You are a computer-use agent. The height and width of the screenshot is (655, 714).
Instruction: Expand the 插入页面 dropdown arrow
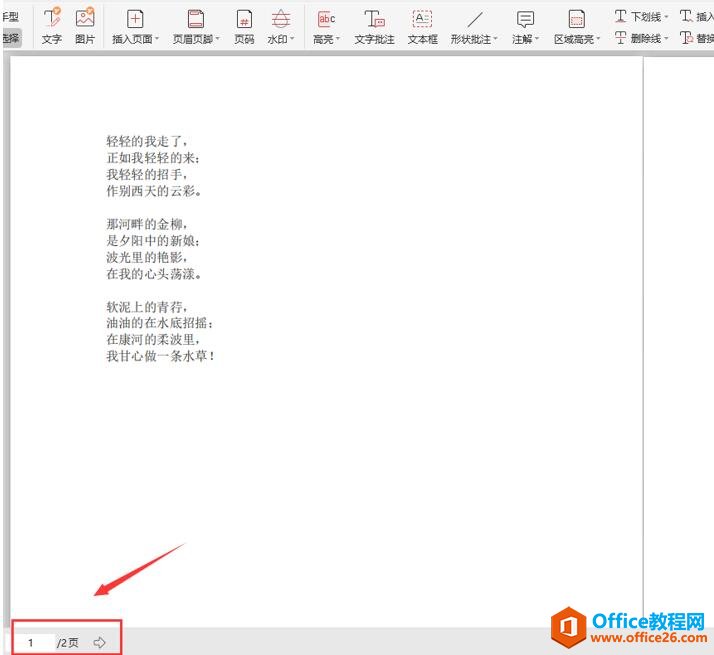(157, 39)
